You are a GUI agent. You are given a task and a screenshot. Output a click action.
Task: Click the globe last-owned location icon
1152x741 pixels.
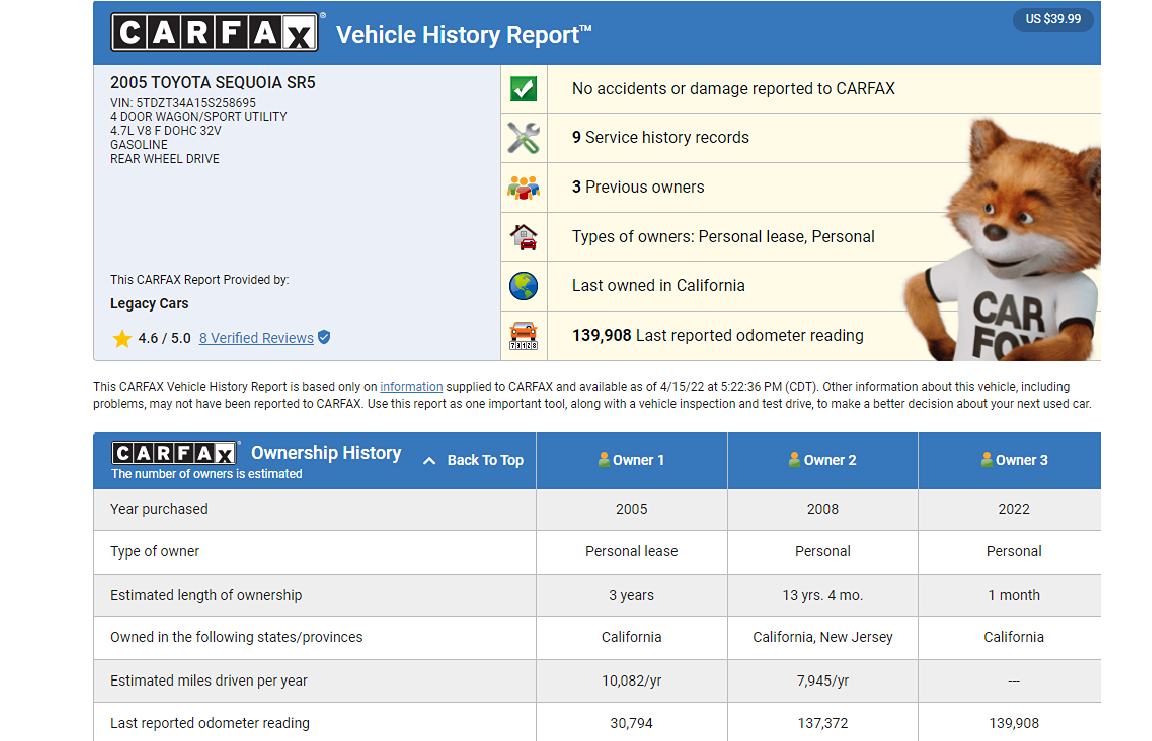[523, 286]
